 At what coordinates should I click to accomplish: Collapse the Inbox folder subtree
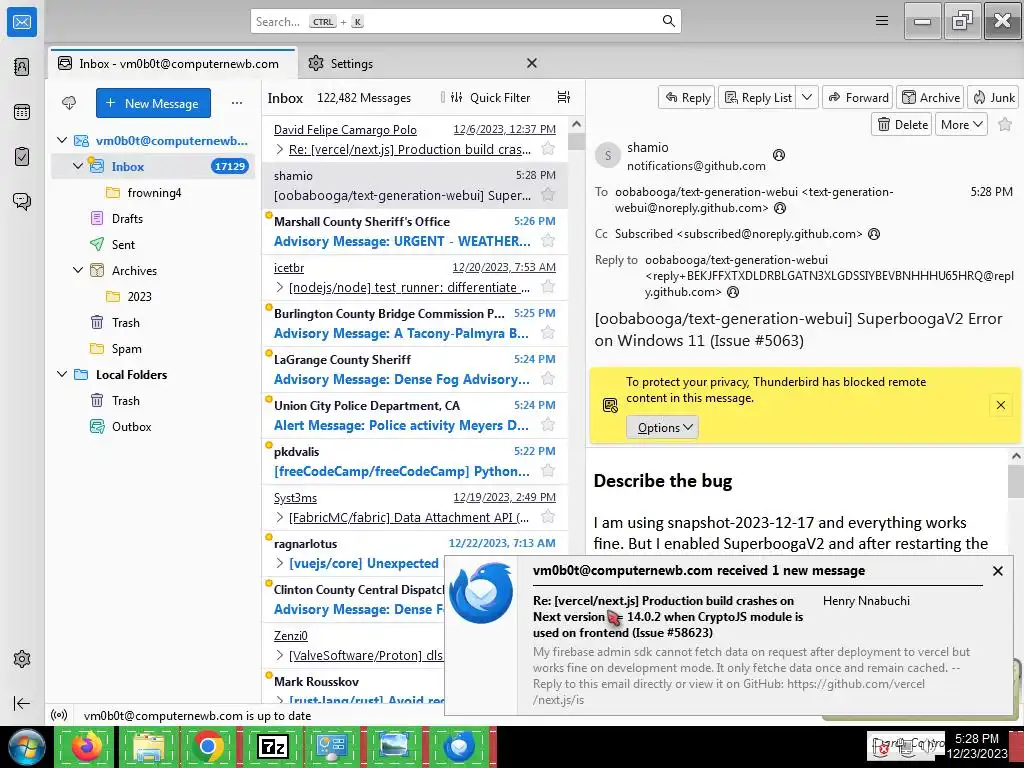pos(78,167)
